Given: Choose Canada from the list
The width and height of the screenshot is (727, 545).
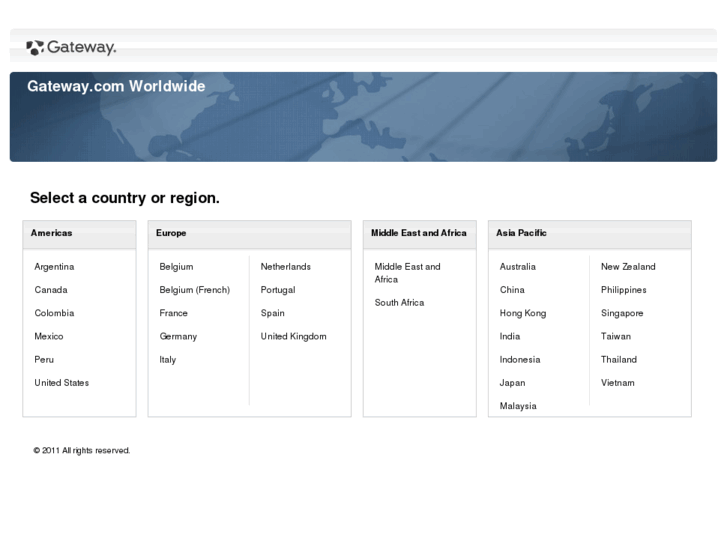Looking at the screenshot, I should tap(51, 290).
